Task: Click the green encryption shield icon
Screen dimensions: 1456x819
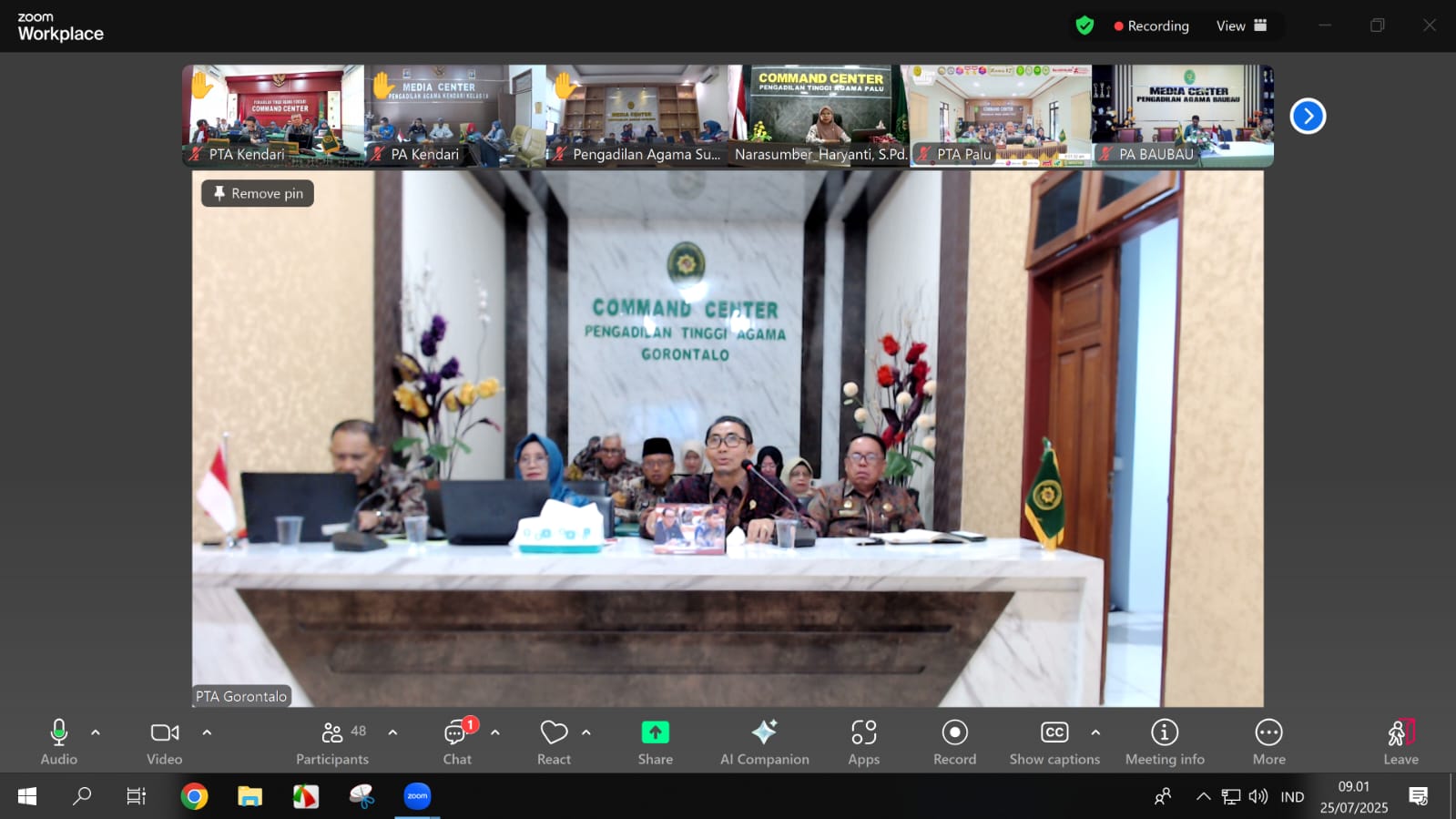Action: pos(1084,26)
